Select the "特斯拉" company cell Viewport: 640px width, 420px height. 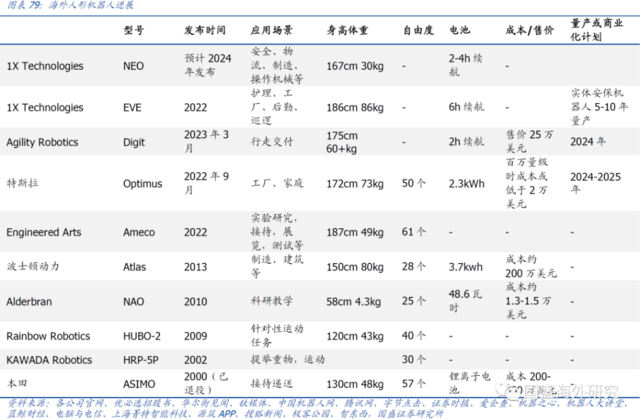click(x=22, y=183)
